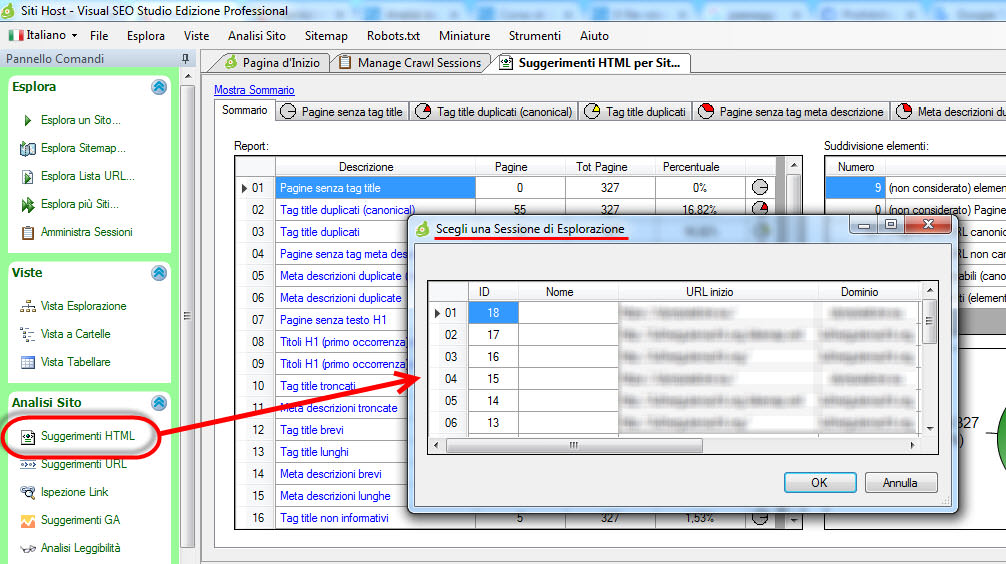Open the Sitemap menu

326,36
